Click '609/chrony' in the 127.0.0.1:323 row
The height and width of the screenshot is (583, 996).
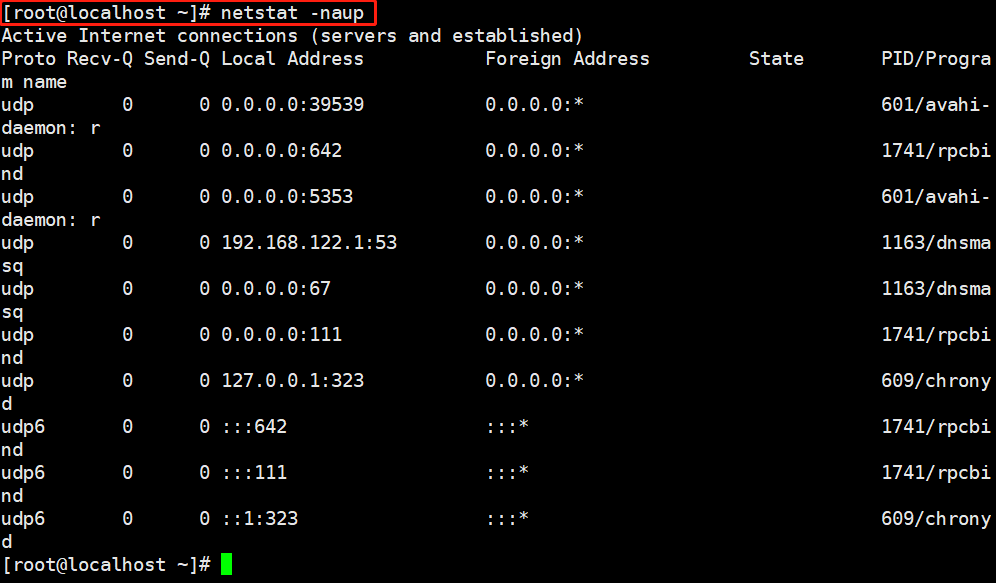click(x=936, y=380)
